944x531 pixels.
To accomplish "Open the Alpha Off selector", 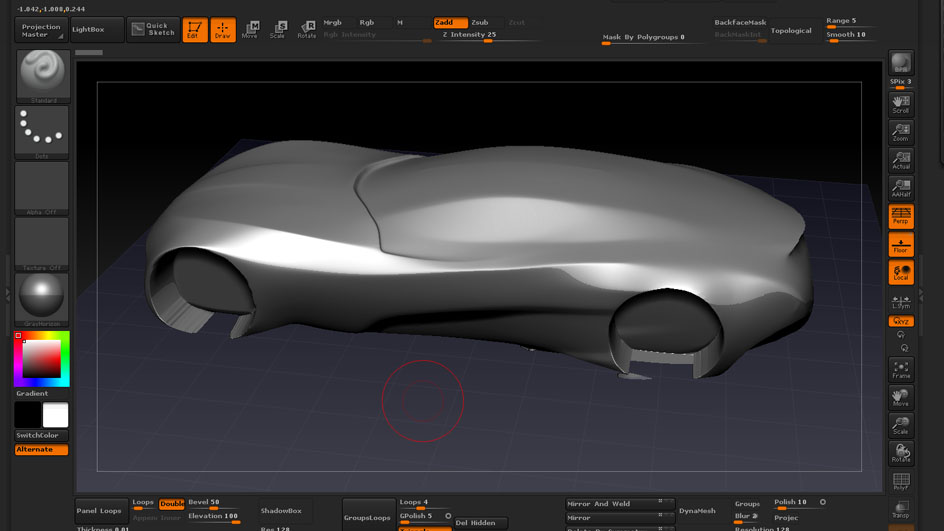I will 42,188.
